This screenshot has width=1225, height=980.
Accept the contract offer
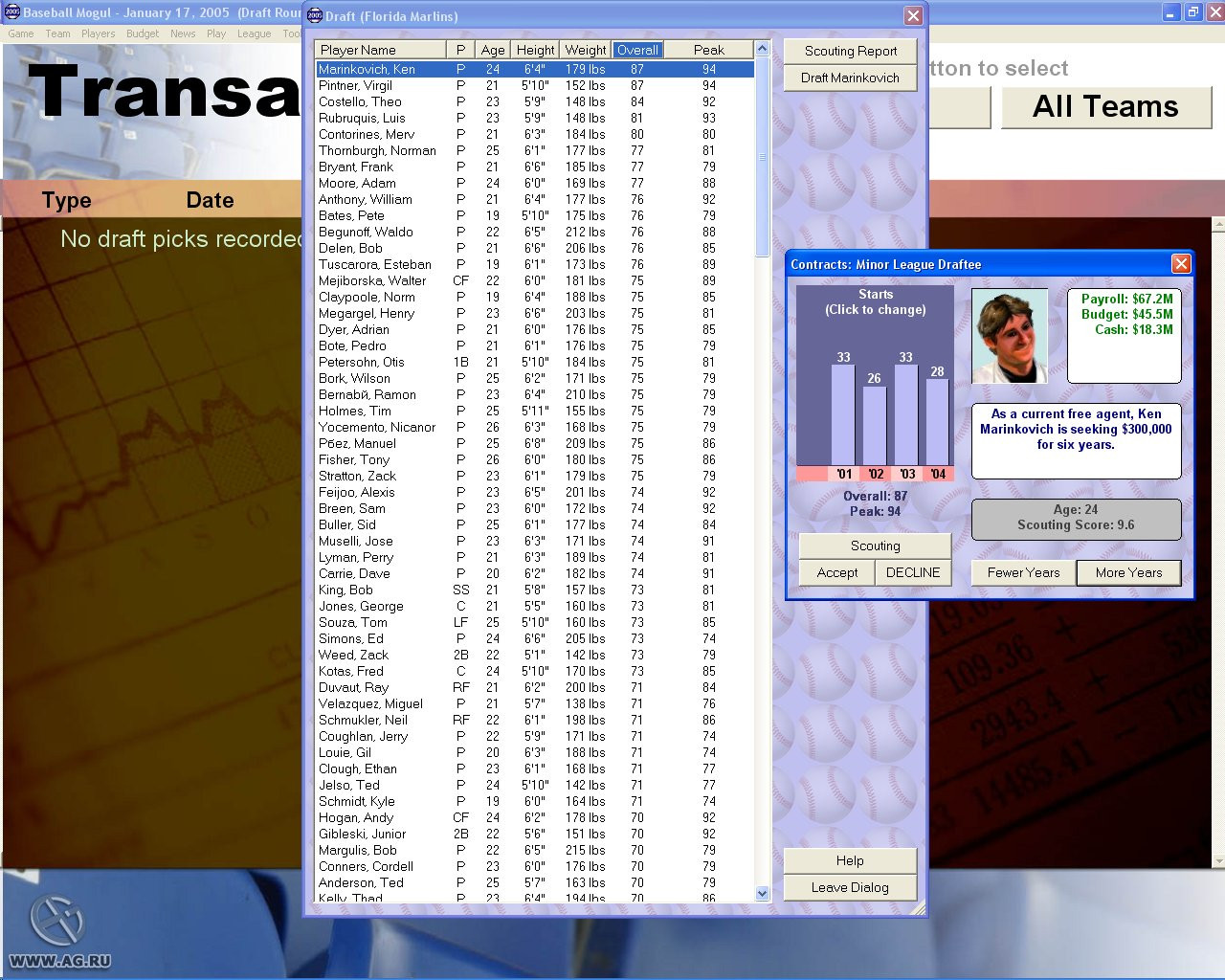point(836,572)
